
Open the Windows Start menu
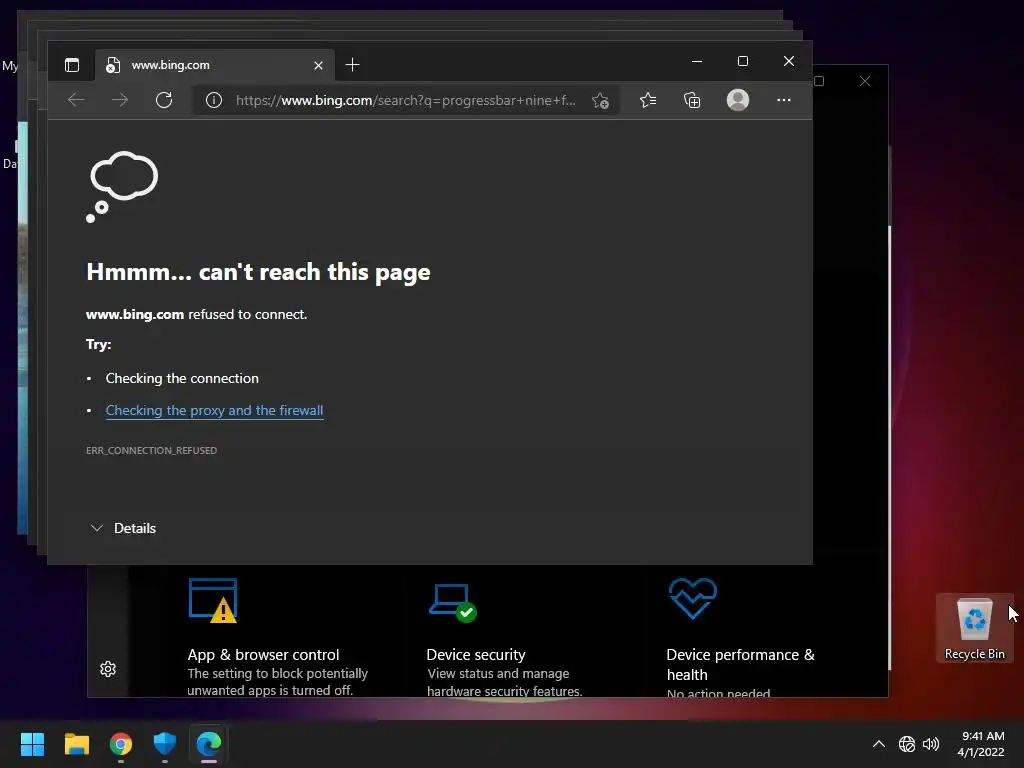(32, 744)
